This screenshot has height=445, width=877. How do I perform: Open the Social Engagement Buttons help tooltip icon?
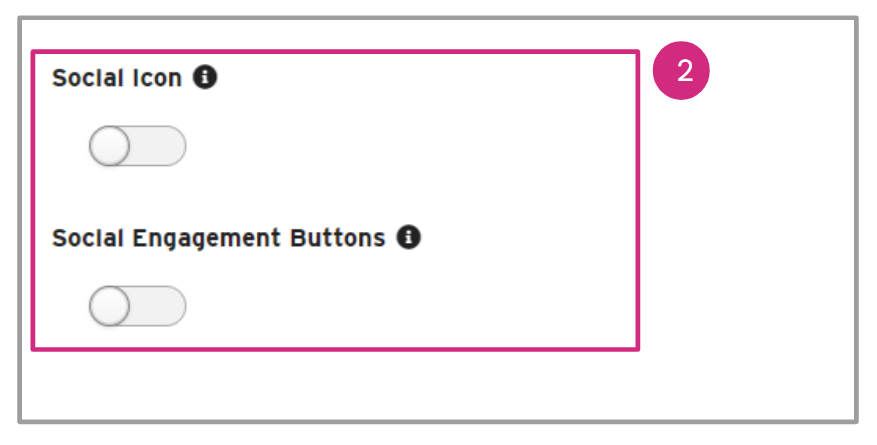(408, 237)
